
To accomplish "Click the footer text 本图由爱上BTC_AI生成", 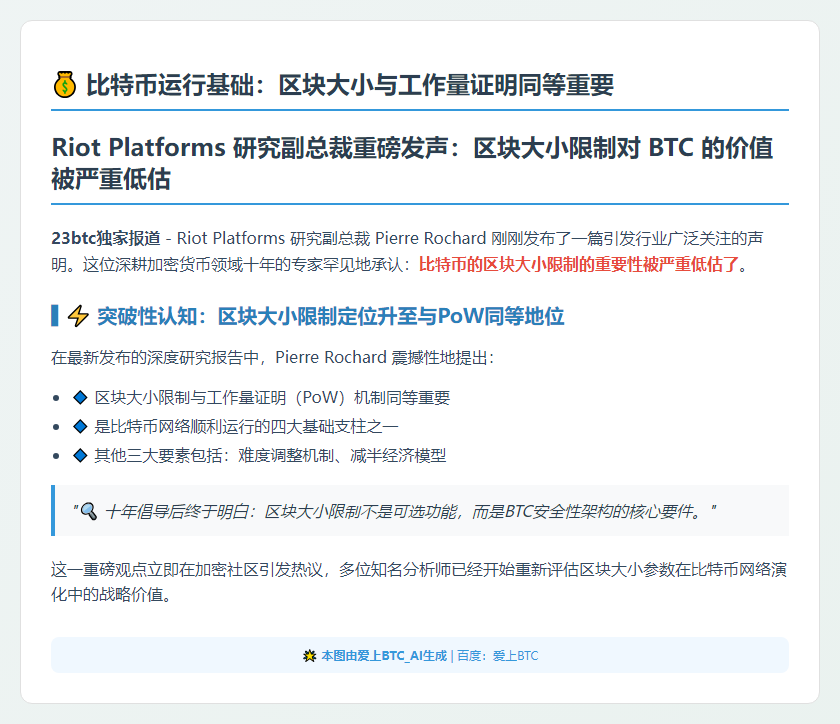I will pyautogui.click(x=384, y=655).
